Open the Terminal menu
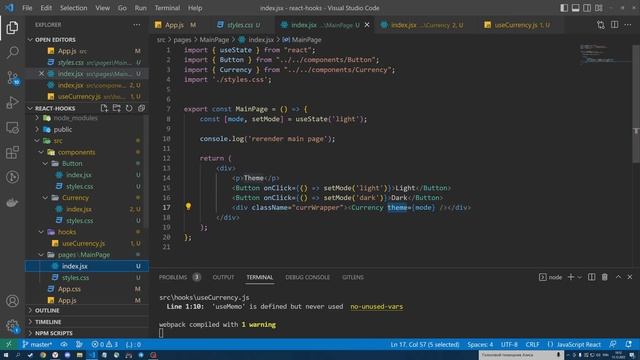This screenshot has width=640, height=360. (167, 8)
